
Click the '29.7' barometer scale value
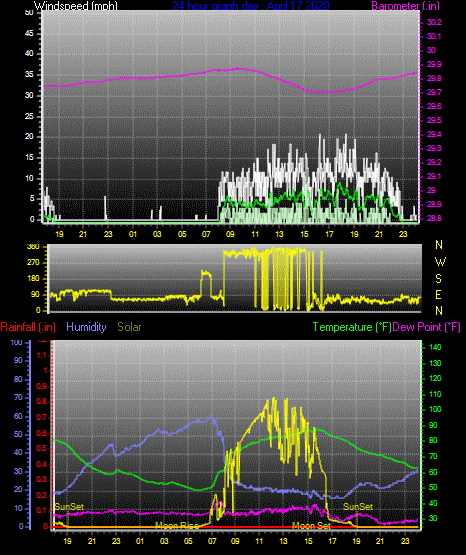[434, 92]
